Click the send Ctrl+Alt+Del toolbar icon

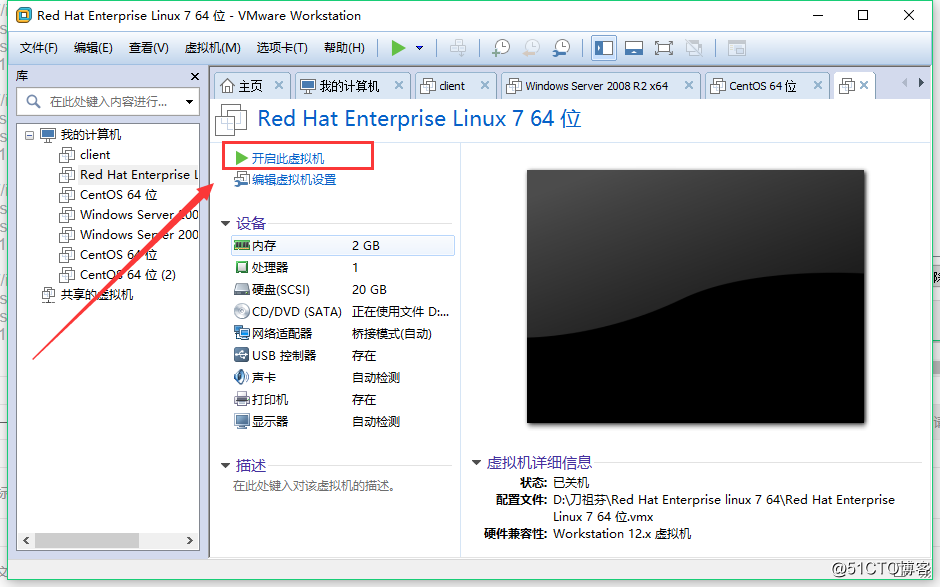click(x=458, y=48)
